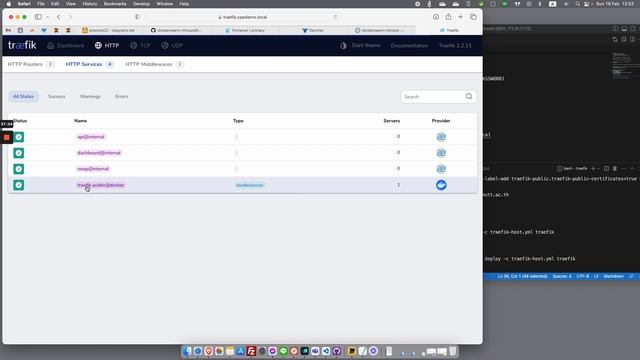Toggle the Safari sidebar
Viewport: 640px width, 360px height.
[x=38, y=17]
